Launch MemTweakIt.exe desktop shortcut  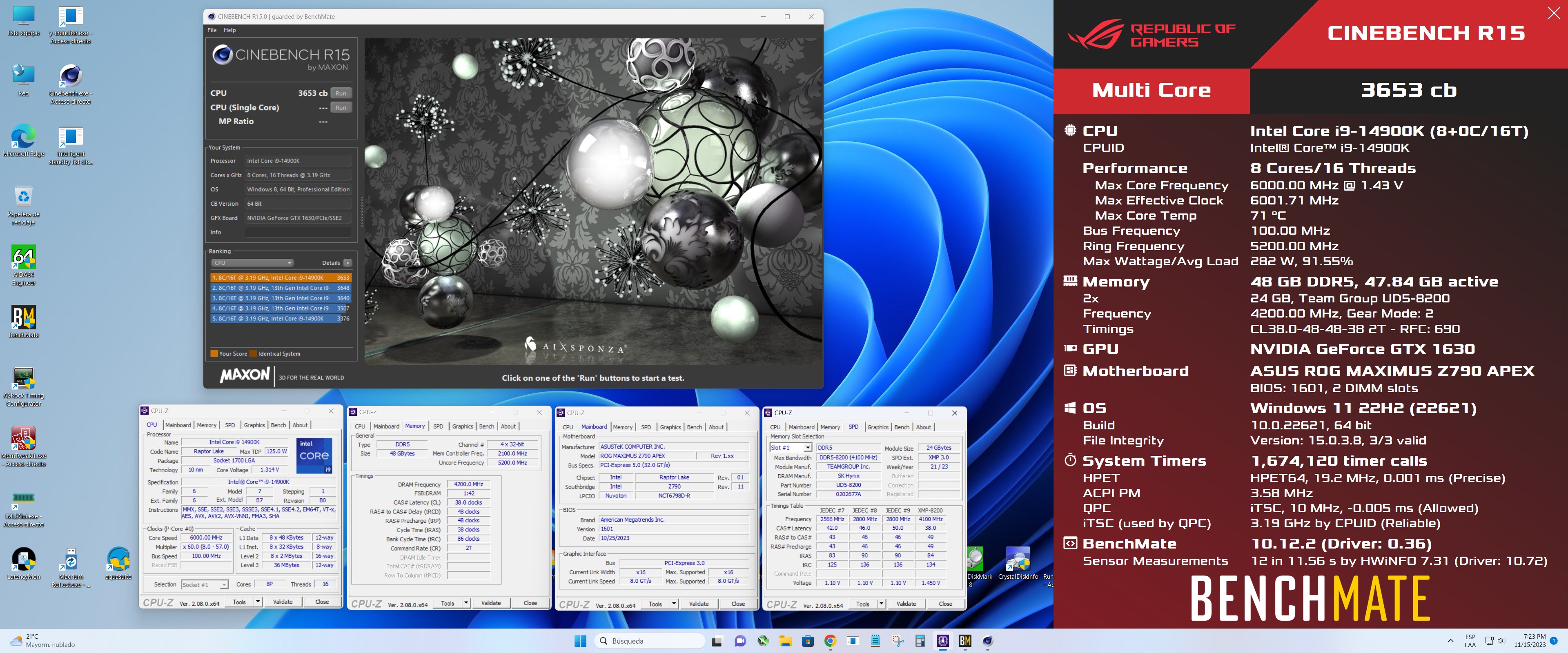tap(24, 447)
